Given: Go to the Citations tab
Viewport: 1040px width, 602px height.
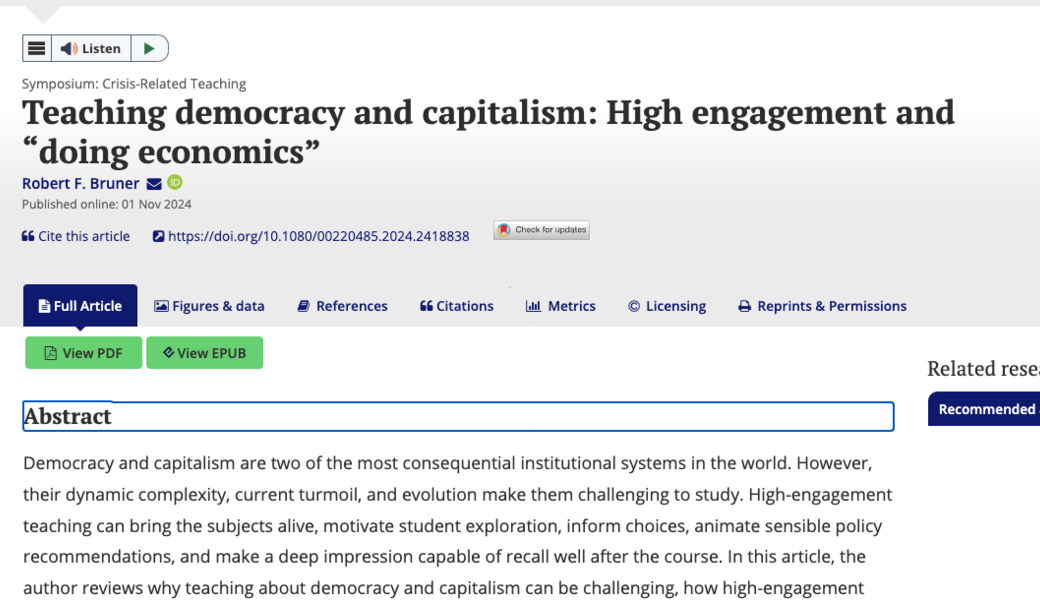Looking at the screenshot, I should pos(457,306).
